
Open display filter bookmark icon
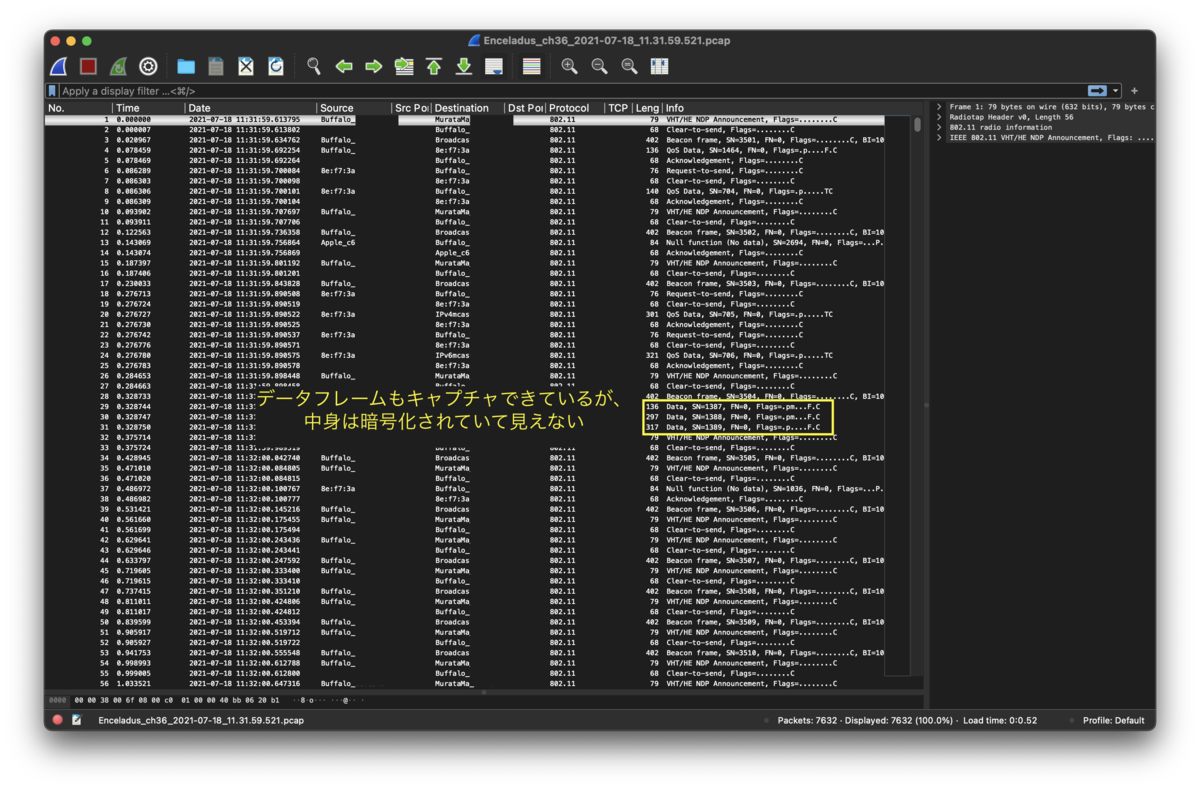click(53, 91)
